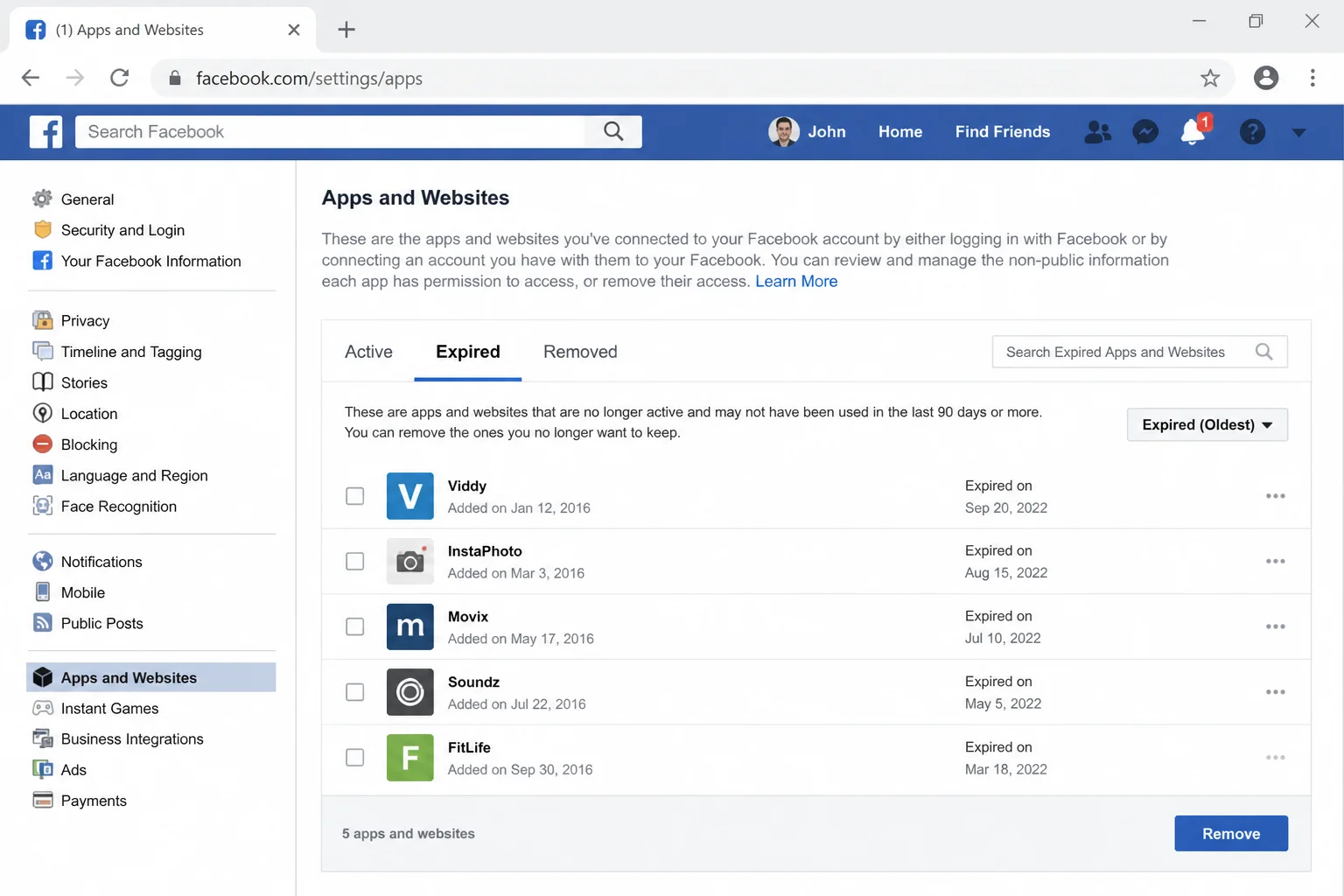The width and height of the screenshot is (1344, 896).
Task: Open Mobile settings
Action: [83, 592]
